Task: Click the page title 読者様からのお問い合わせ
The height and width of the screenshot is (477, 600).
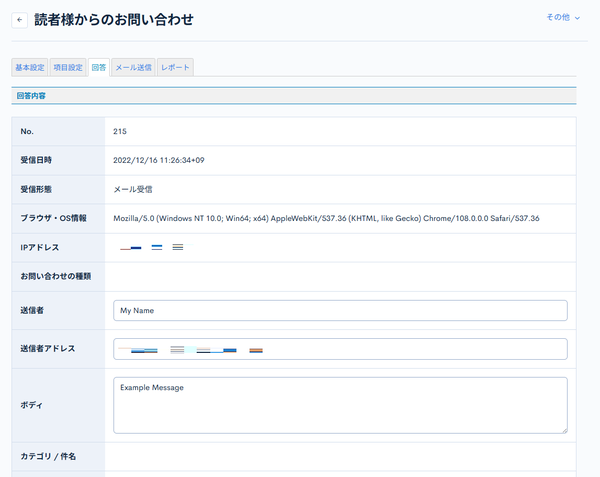Action: click(114, 20)
